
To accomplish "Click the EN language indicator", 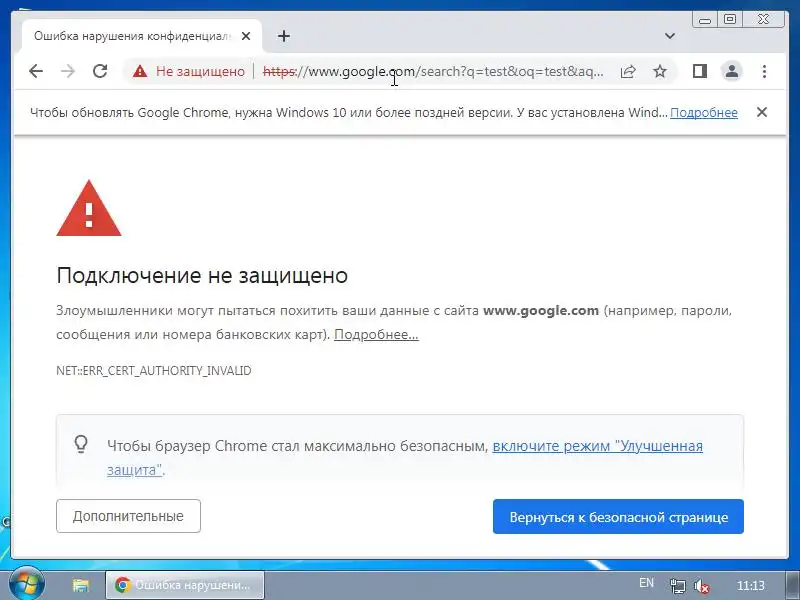I will 646,583.
